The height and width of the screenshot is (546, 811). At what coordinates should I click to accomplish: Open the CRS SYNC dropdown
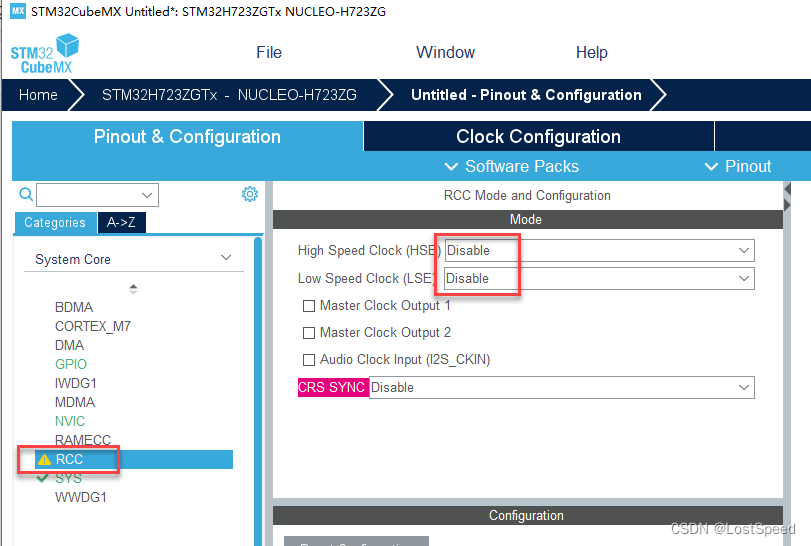tap(562, 388)
